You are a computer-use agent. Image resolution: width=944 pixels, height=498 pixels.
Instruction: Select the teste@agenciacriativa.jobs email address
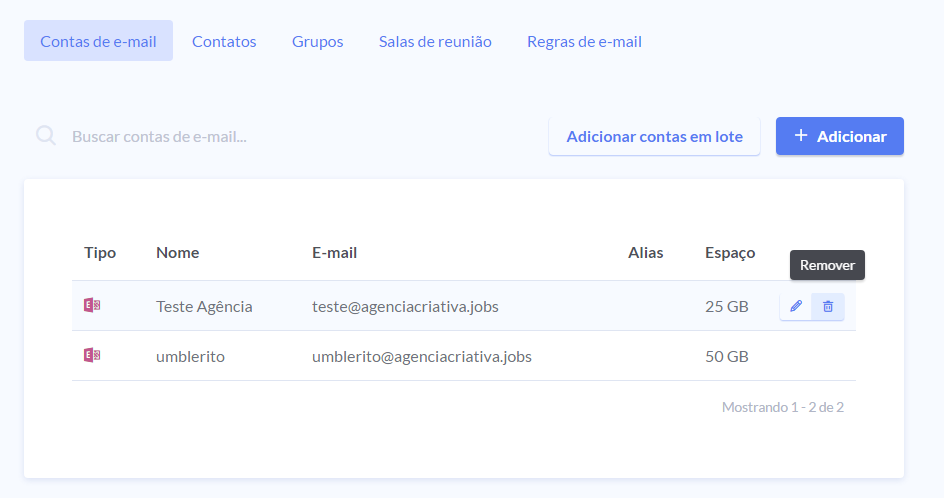[405, 306]
